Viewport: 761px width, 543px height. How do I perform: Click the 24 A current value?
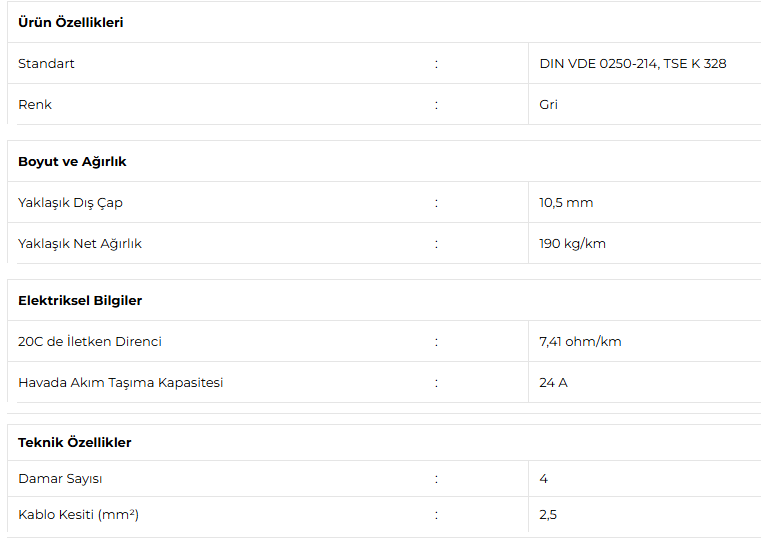553,383
